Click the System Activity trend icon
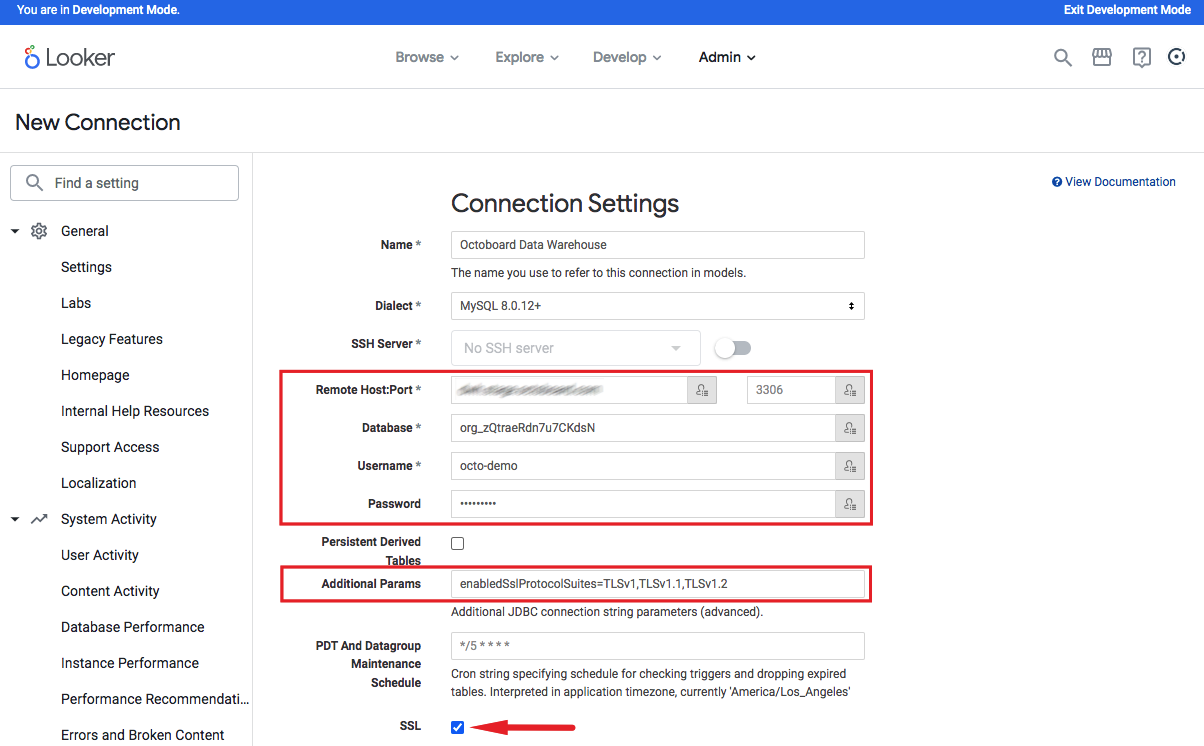 pos(39,519)
